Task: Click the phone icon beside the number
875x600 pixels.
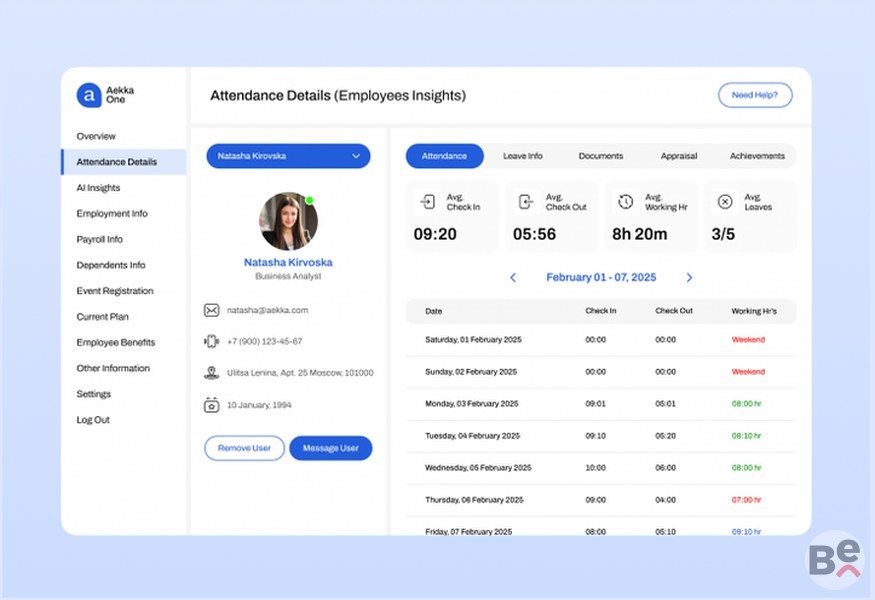Action: point(211,341)
